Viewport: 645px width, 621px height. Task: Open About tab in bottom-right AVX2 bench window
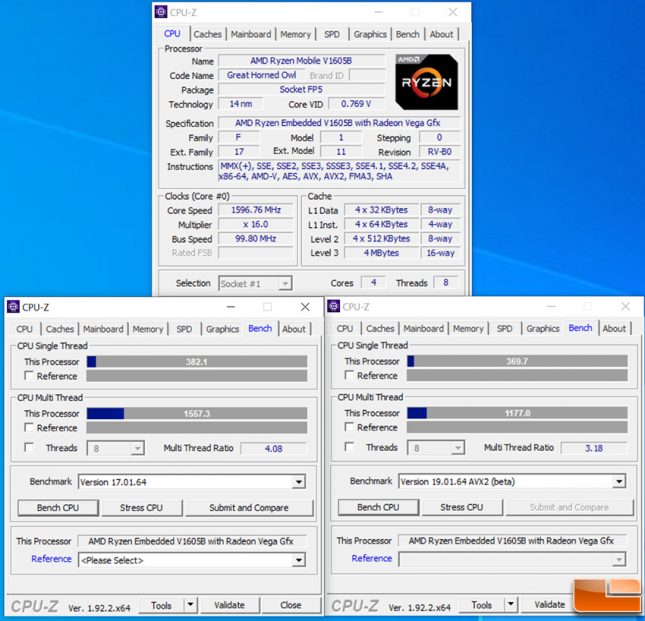pos(614,329)
